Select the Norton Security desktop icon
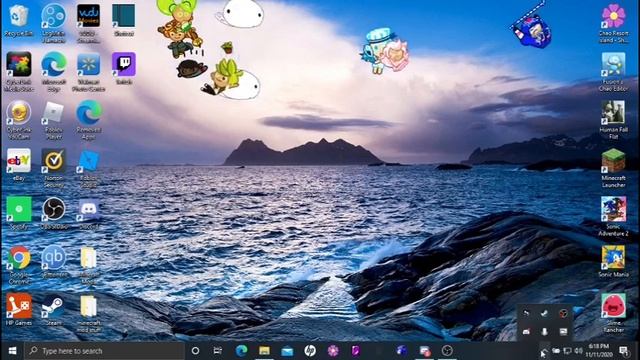 (x=53, y=168)
